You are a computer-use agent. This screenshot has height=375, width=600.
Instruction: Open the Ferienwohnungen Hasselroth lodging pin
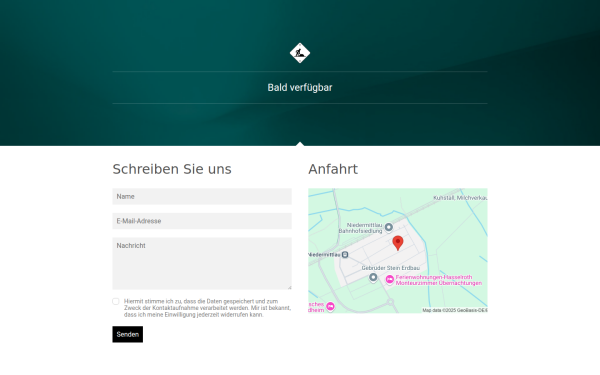[x=390, y=280]
